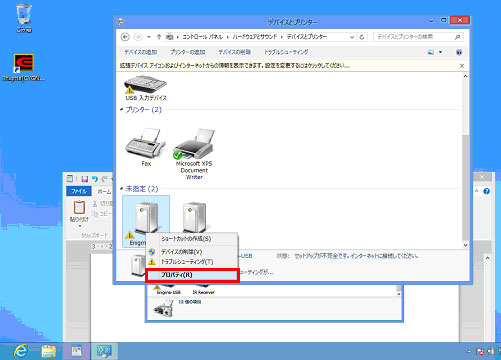501x360 pixels.
Task: Expand the 貼り付け dropdown arrow in WordPad
Action: 79,226
